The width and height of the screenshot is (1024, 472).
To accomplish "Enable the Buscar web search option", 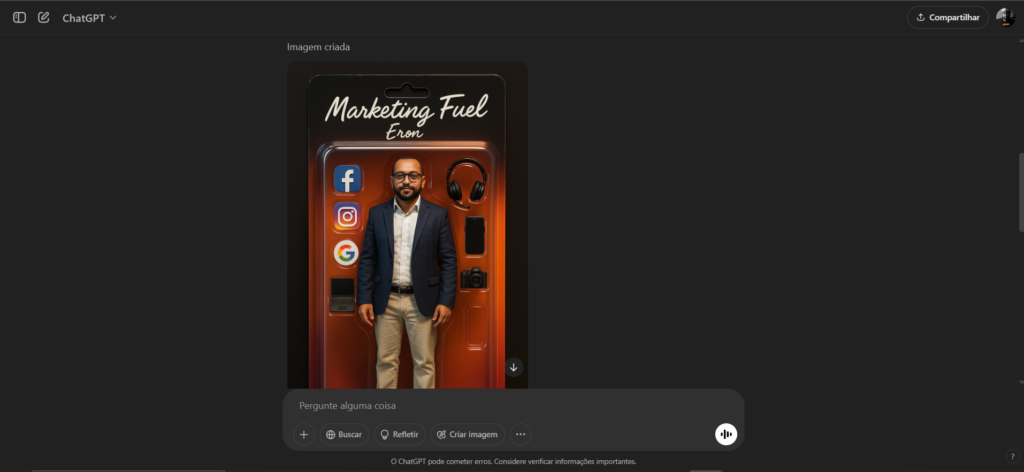I will tap(344, 434).
